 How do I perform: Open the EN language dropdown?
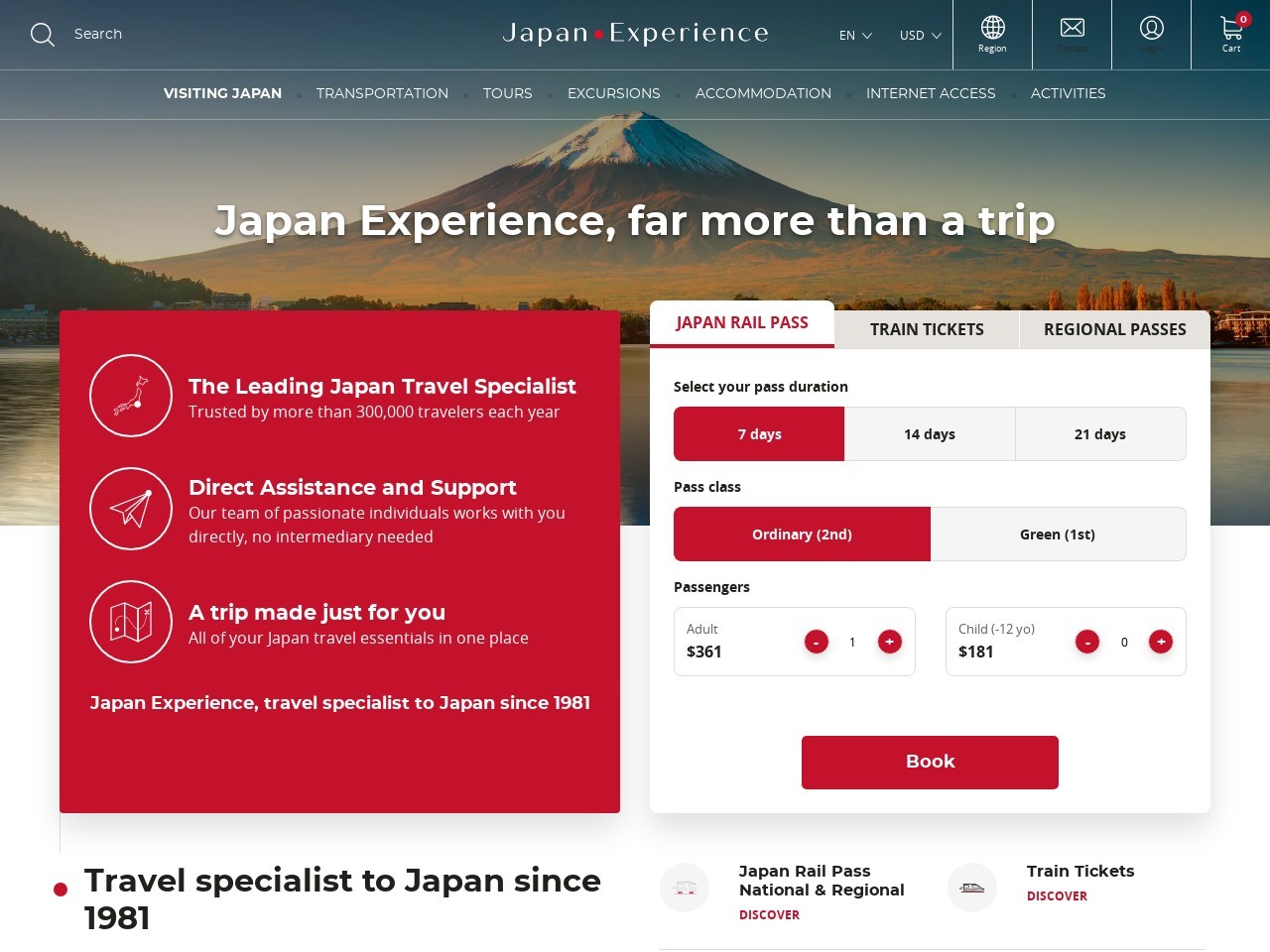(855, 36)
